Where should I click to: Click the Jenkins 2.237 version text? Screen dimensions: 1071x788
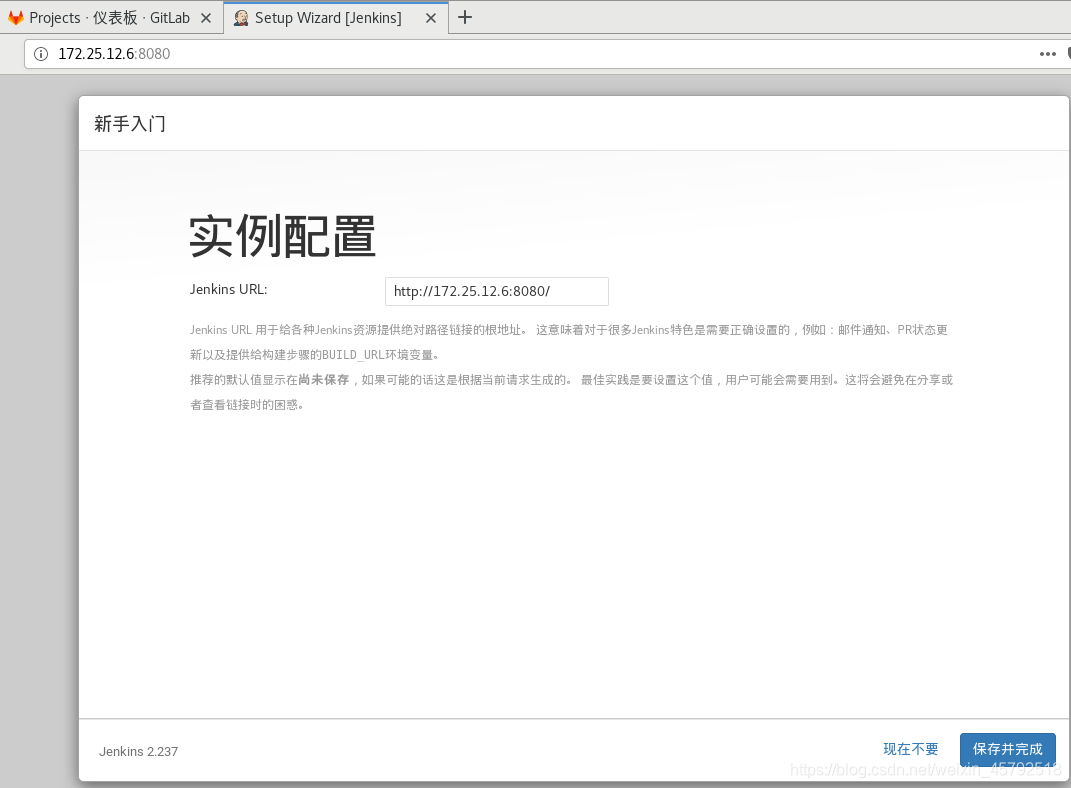coord(139,752)
